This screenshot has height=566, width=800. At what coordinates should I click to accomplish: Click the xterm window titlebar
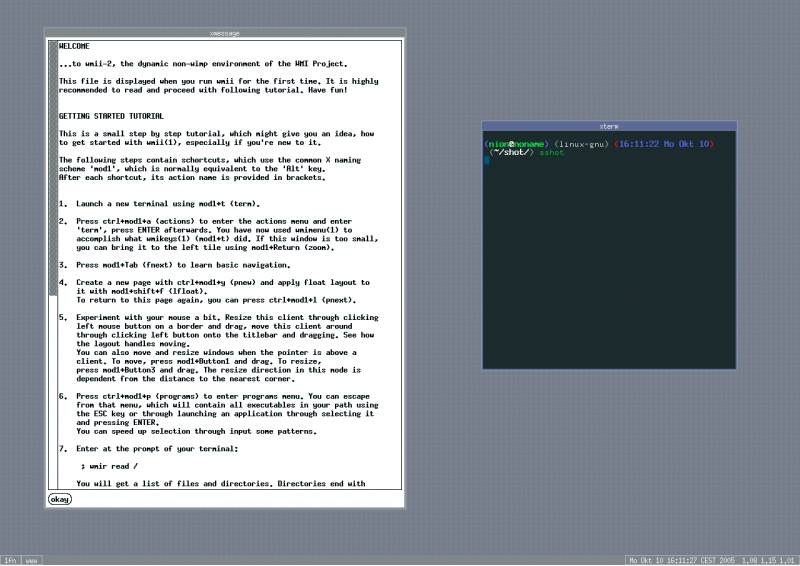coord(609,126)
